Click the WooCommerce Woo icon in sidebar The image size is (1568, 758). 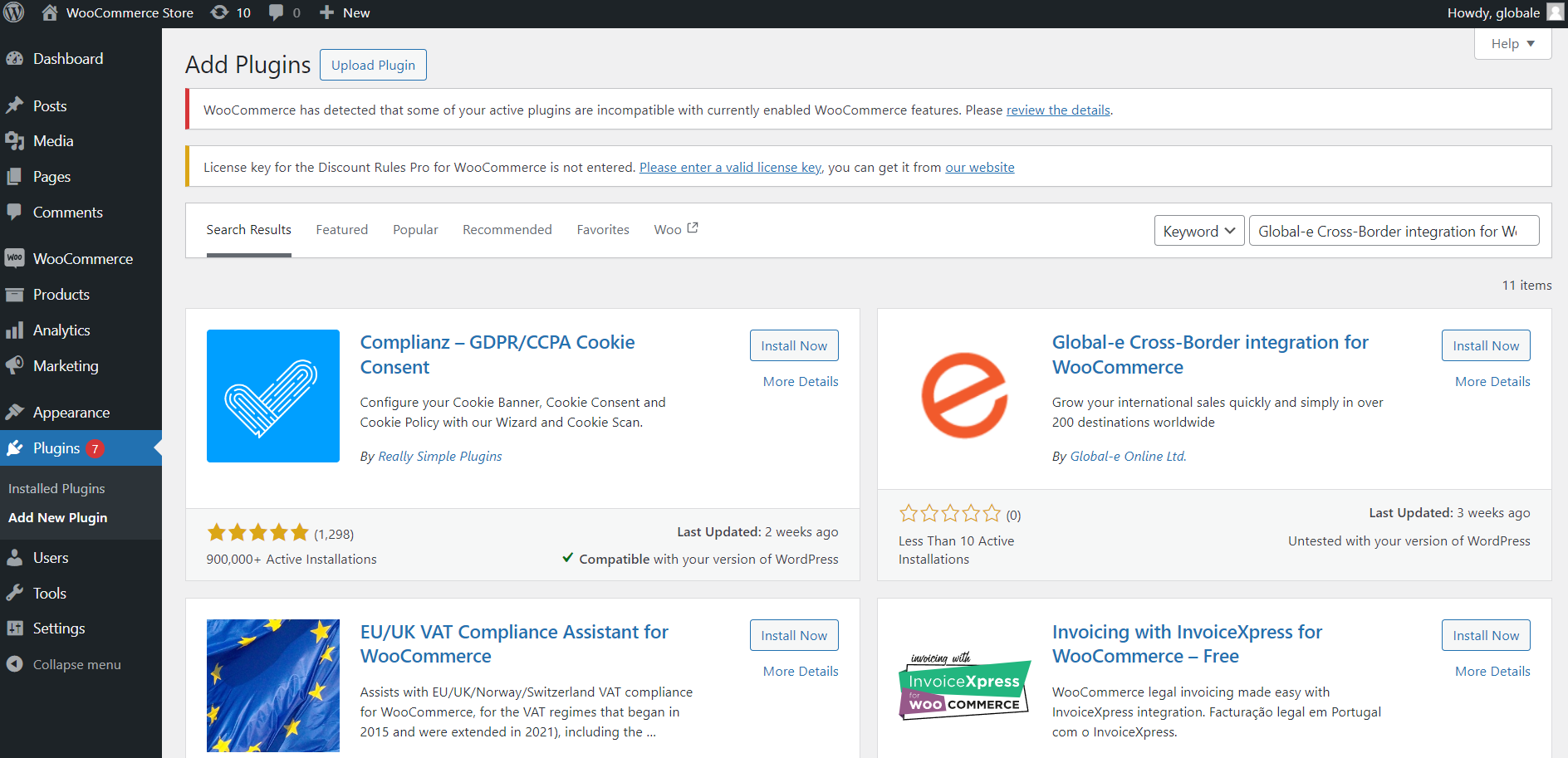14,258
